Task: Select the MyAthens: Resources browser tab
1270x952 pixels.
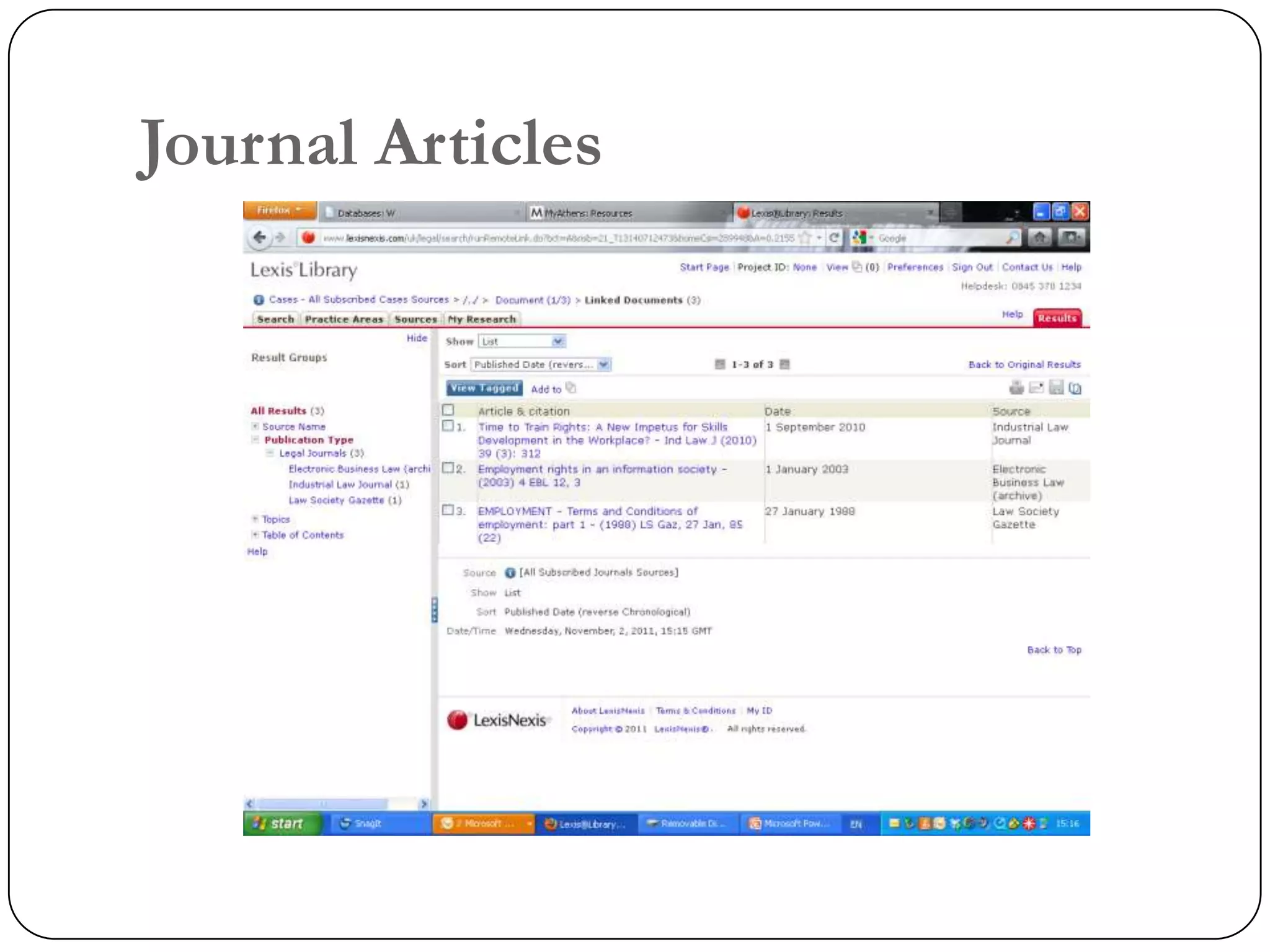Action: tap(628, 213)
